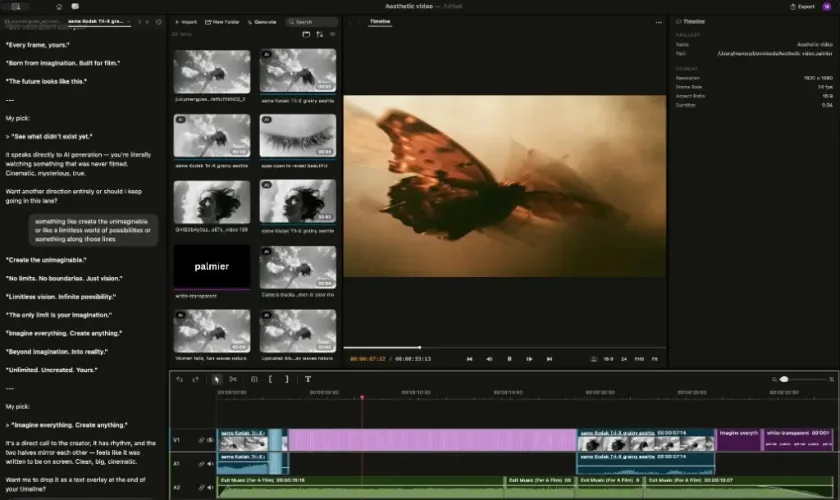Select the 'Imagine everything' purple text clip

tap(738, 440)
